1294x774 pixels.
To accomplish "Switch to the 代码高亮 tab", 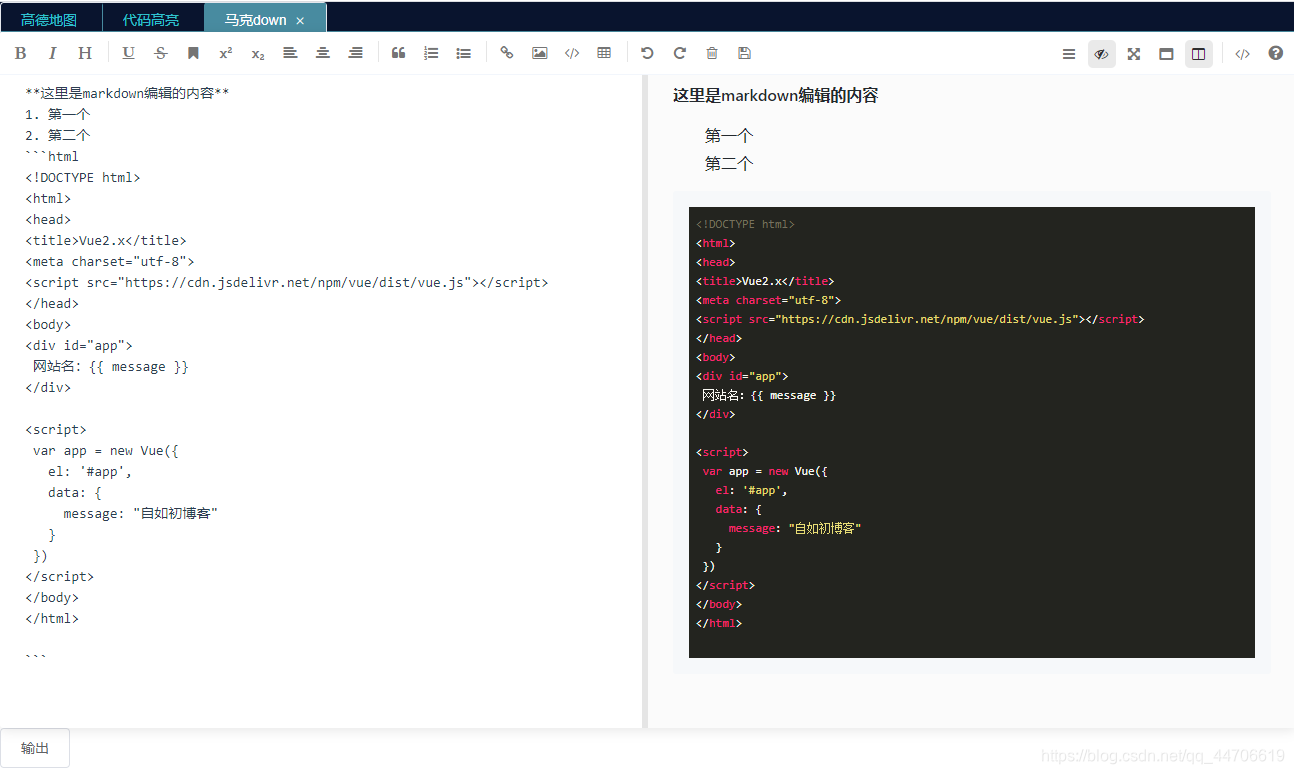I will coord(151,19).
